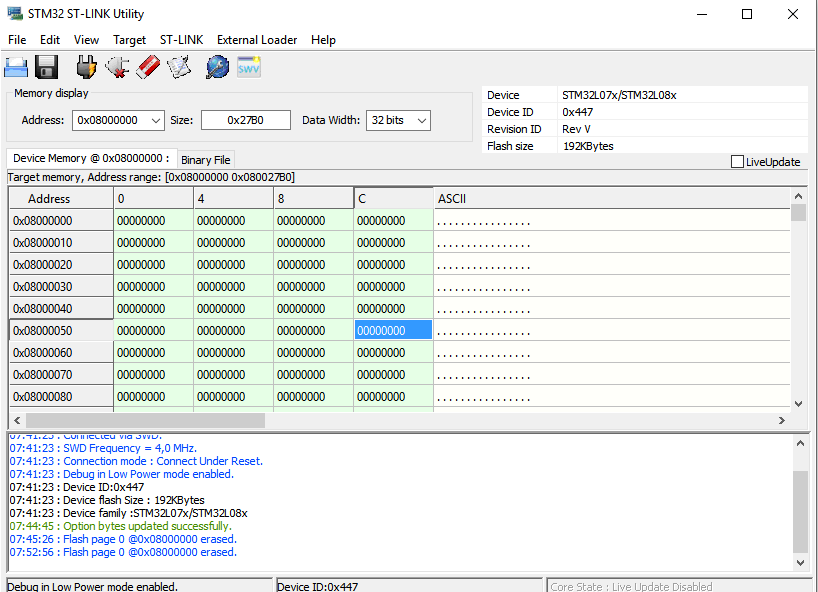Screen dimensions: 818x592
Task: Click the horizontal scroll left arrow
Action: [17, 420]
